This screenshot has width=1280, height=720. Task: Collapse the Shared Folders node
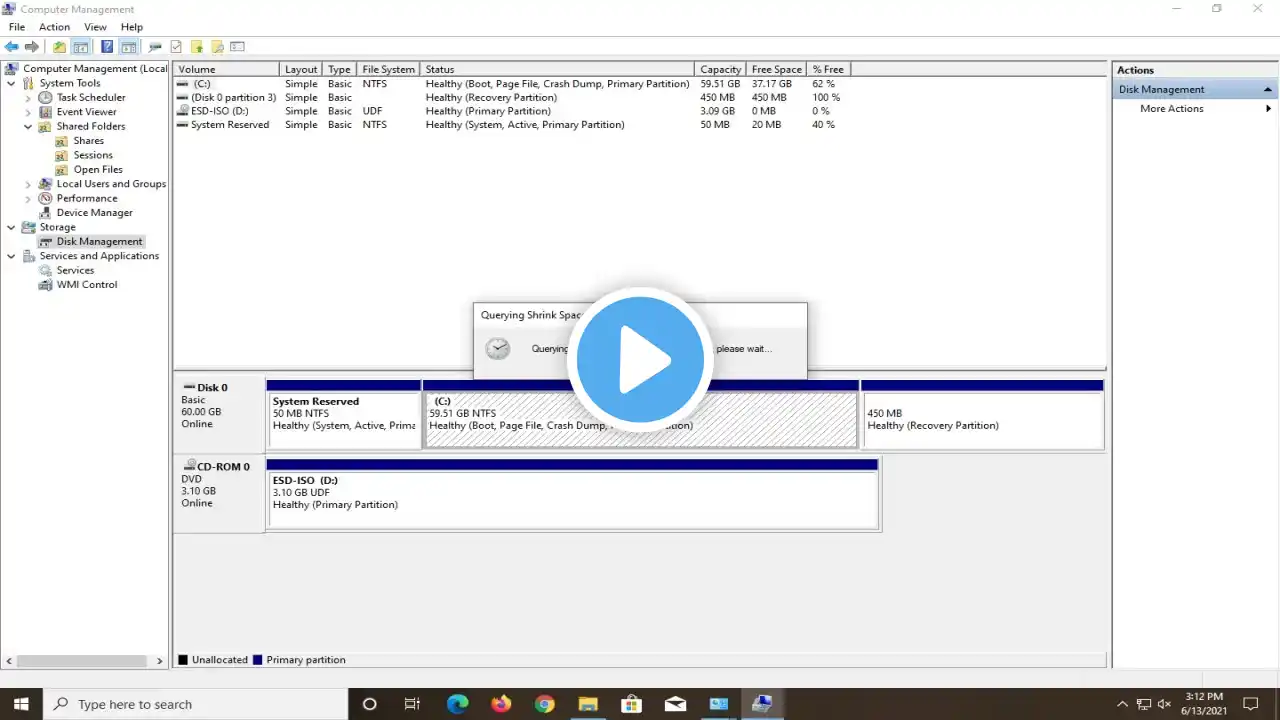click(28, 127)
